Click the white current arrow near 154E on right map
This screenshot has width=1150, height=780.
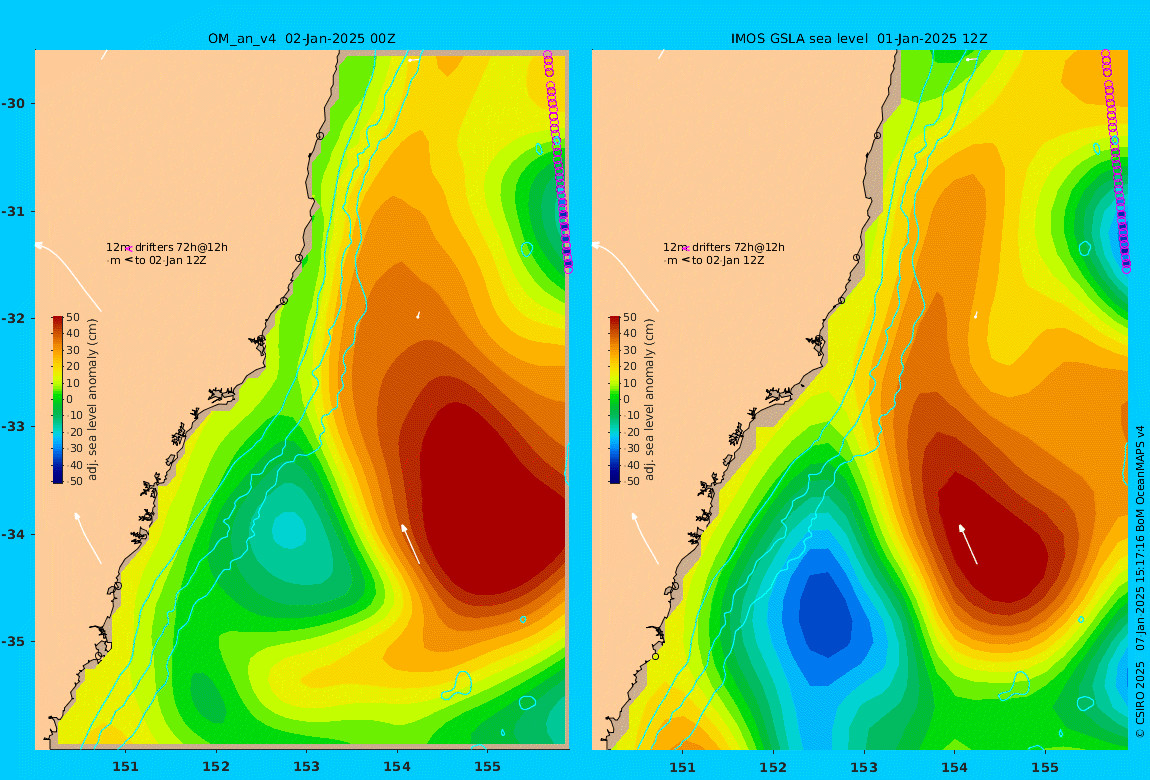967,543
